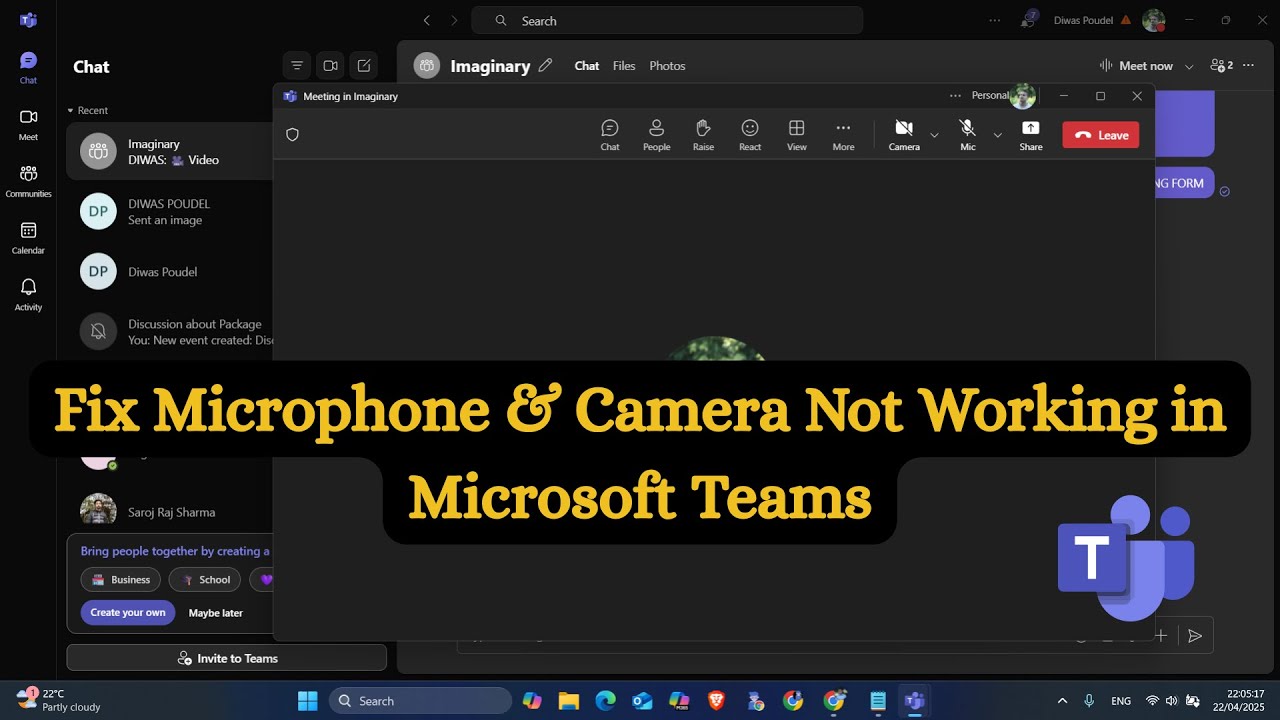
Task: Start a video call from Chat header
Action: (330, 66)
